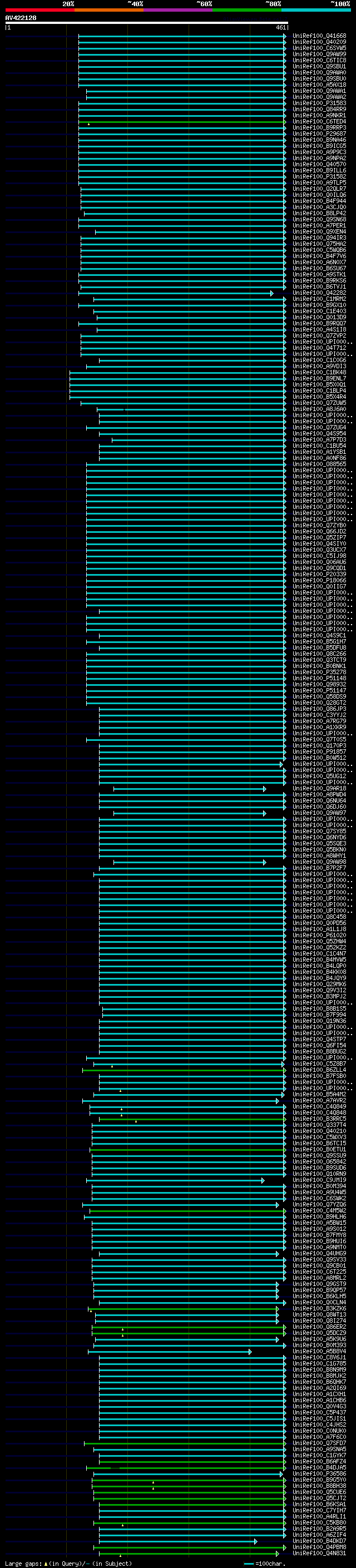
Task: Open hit UniRef100_P31583
Action: pyautogui.click(x=319, y=103)
